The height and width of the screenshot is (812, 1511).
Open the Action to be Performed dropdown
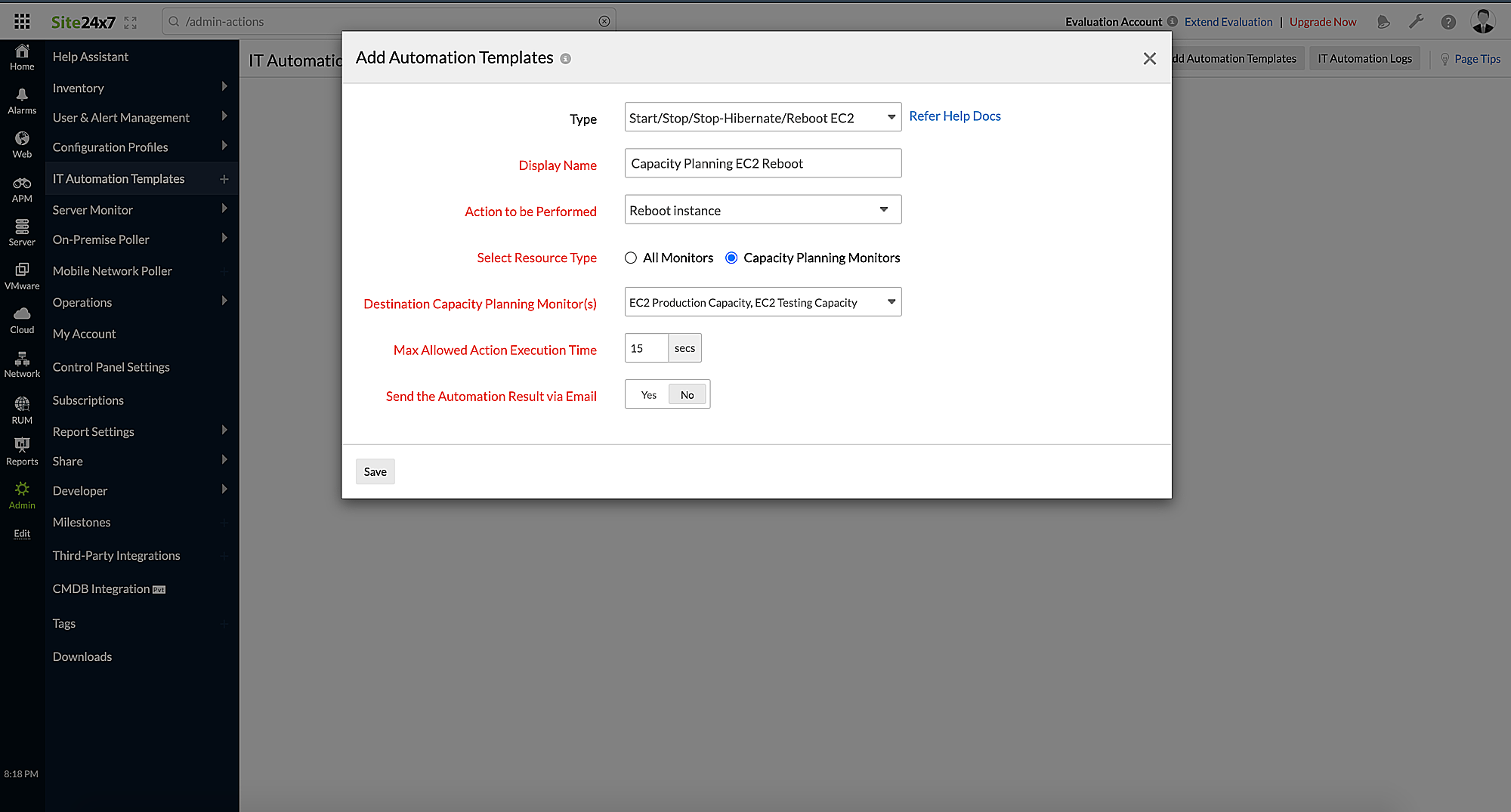[762, 209]
